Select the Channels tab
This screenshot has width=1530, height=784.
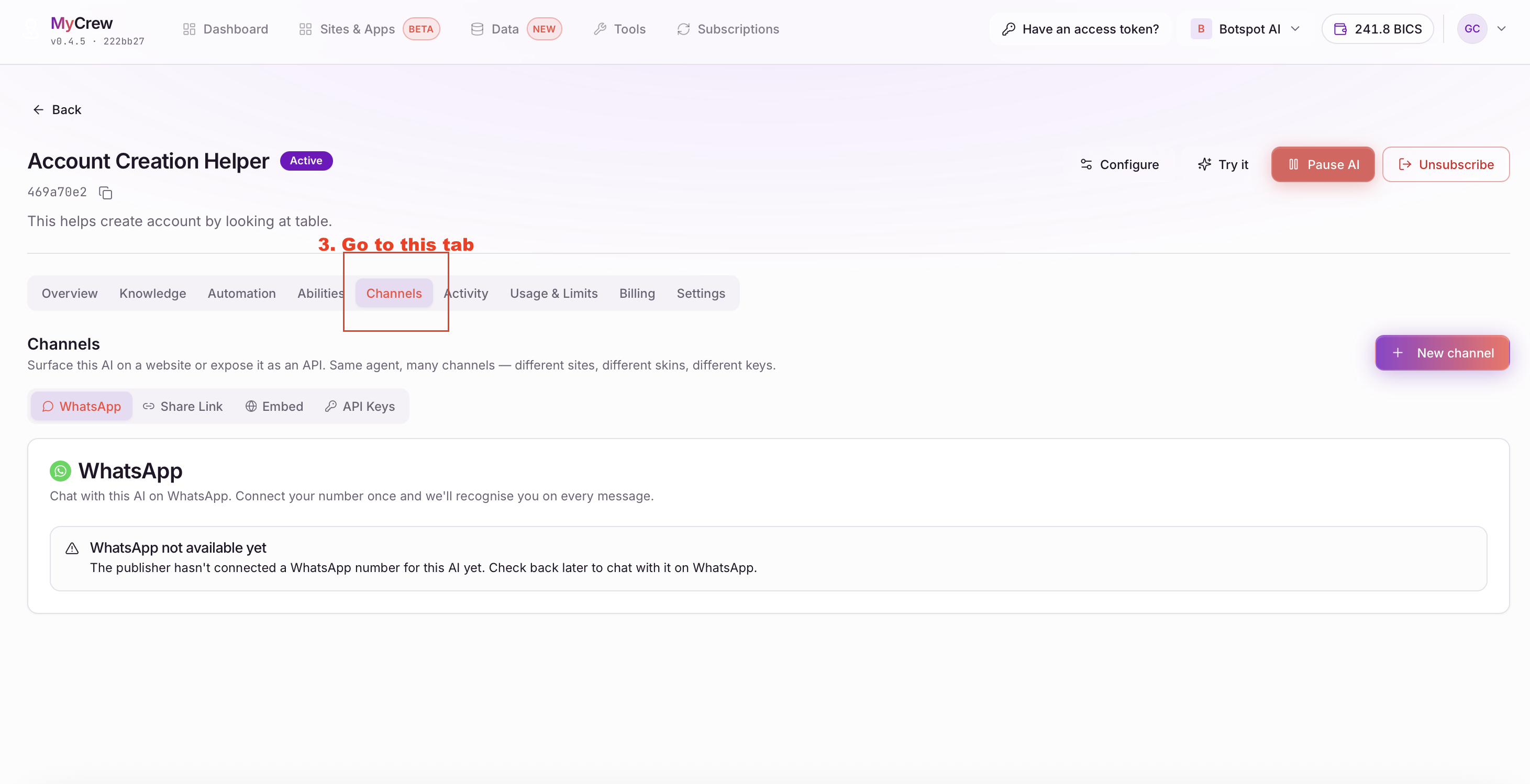click(x=394, y=293)
